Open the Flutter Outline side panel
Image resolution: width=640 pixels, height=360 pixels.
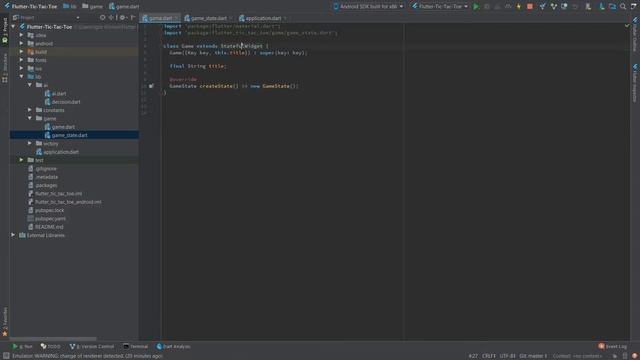[635, 35]
